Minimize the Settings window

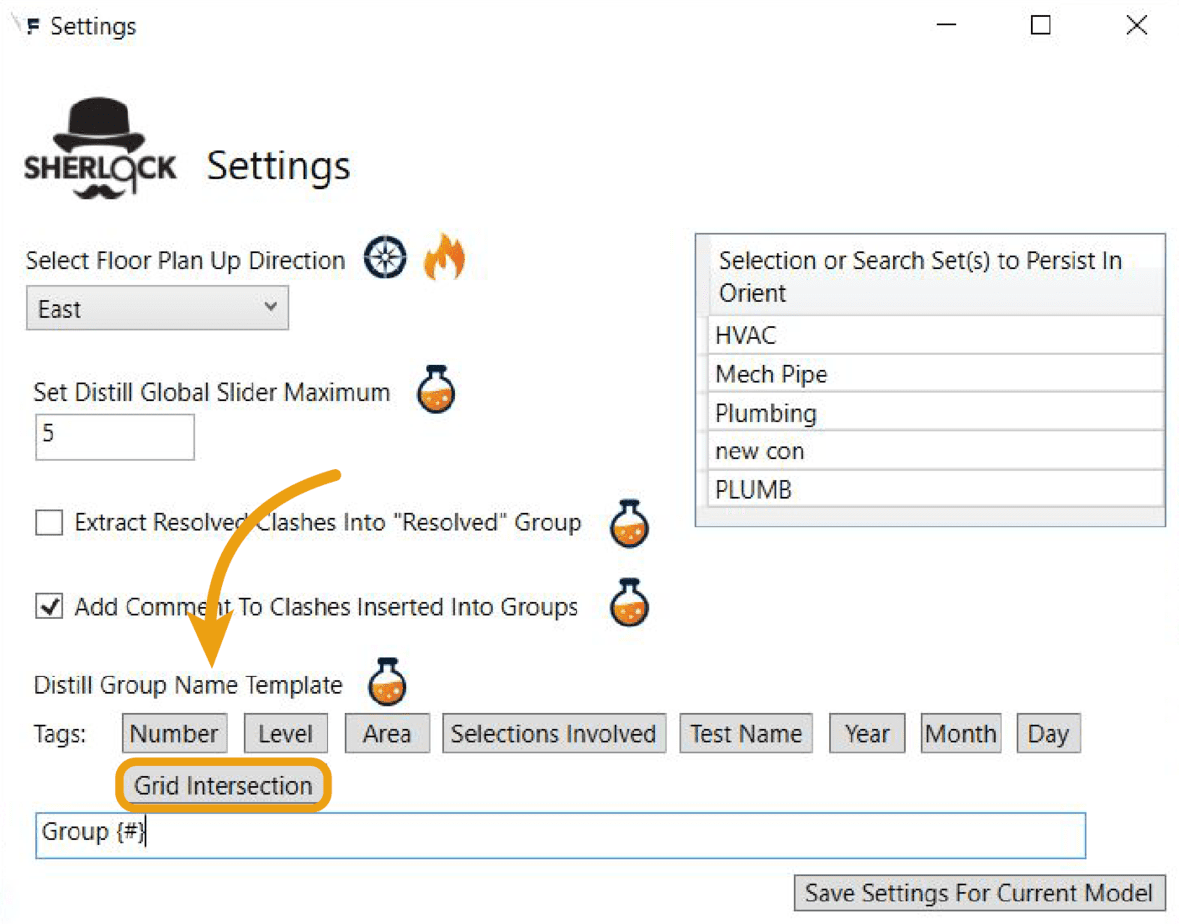tap(946, 26)
